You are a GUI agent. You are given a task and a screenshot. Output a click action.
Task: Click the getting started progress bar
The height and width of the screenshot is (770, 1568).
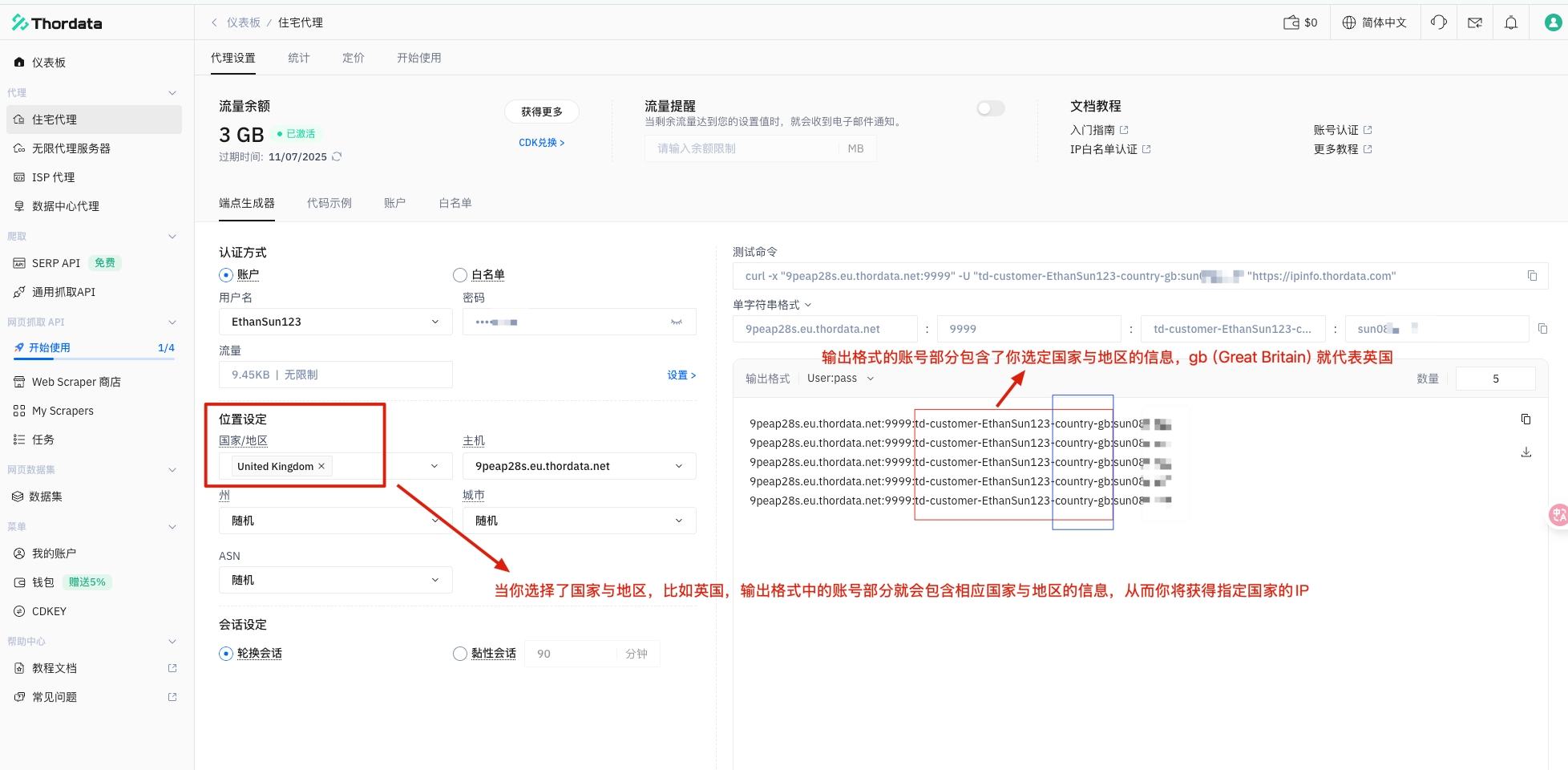(x=94, y=358)
